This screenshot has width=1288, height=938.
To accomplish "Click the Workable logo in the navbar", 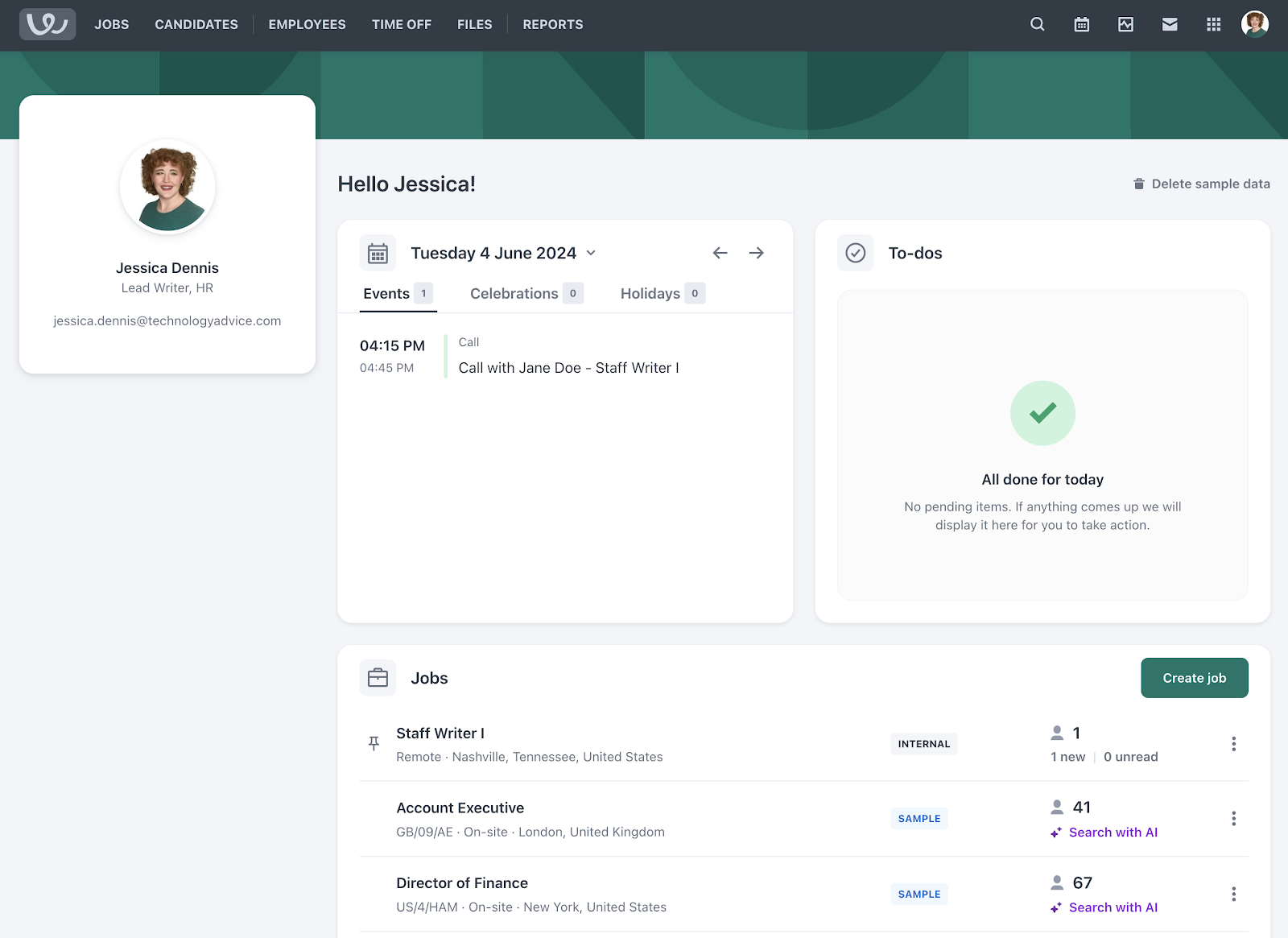I will [x=47, y=24].
